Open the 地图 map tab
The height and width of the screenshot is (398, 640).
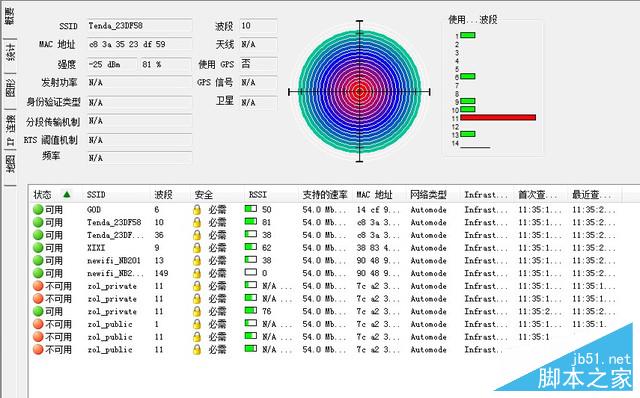point(10,163)
